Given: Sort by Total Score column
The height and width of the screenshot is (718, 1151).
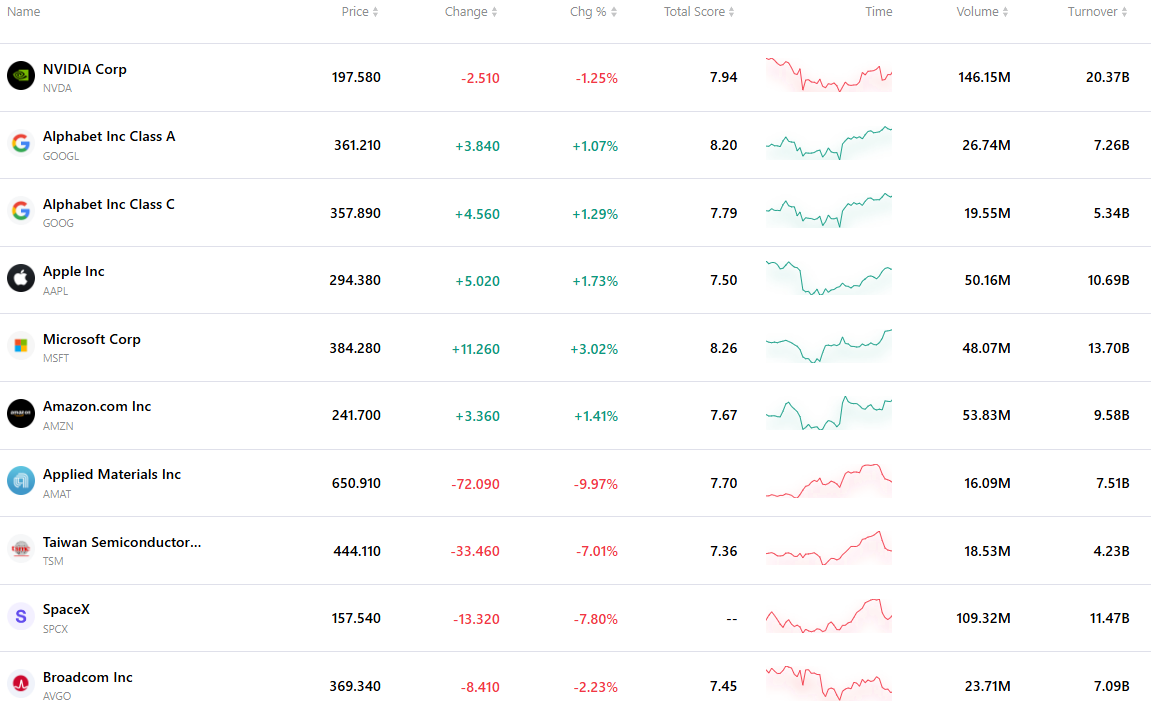Looking at the screenshot, I should 699,12.
